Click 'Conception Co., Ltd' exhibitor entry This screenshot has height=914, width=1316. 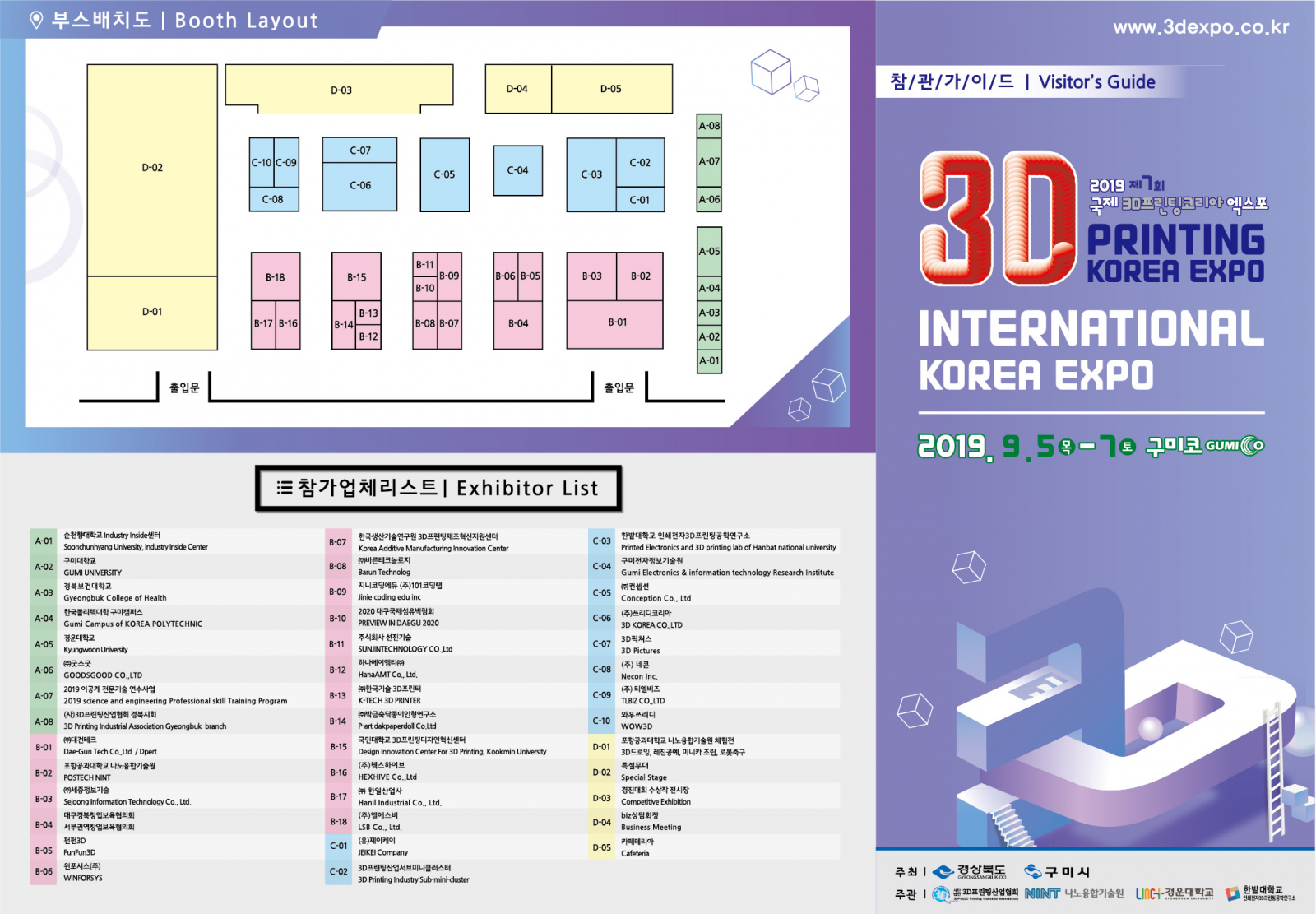click(656, 599)
